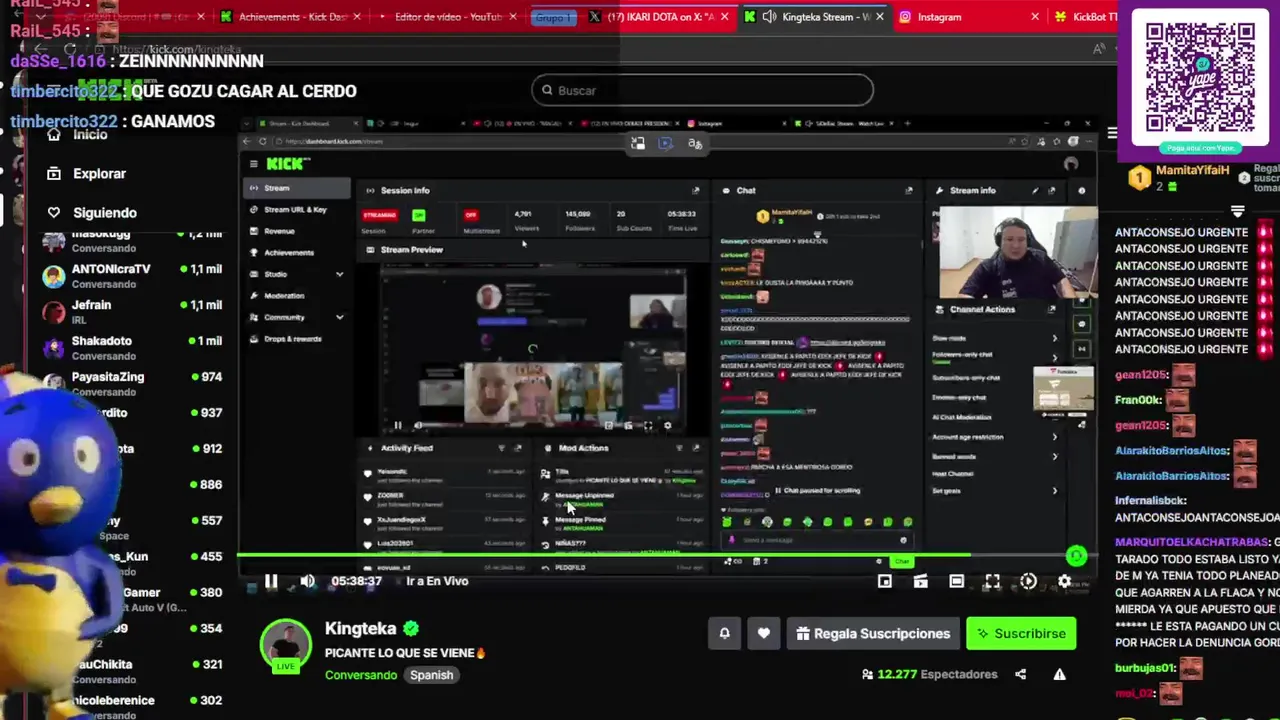Image resolution: width=1280 pixels, height=720 pixels.
Task: Open Stream URL & Key in the streamed dashboard
Action: coord(295,210)
